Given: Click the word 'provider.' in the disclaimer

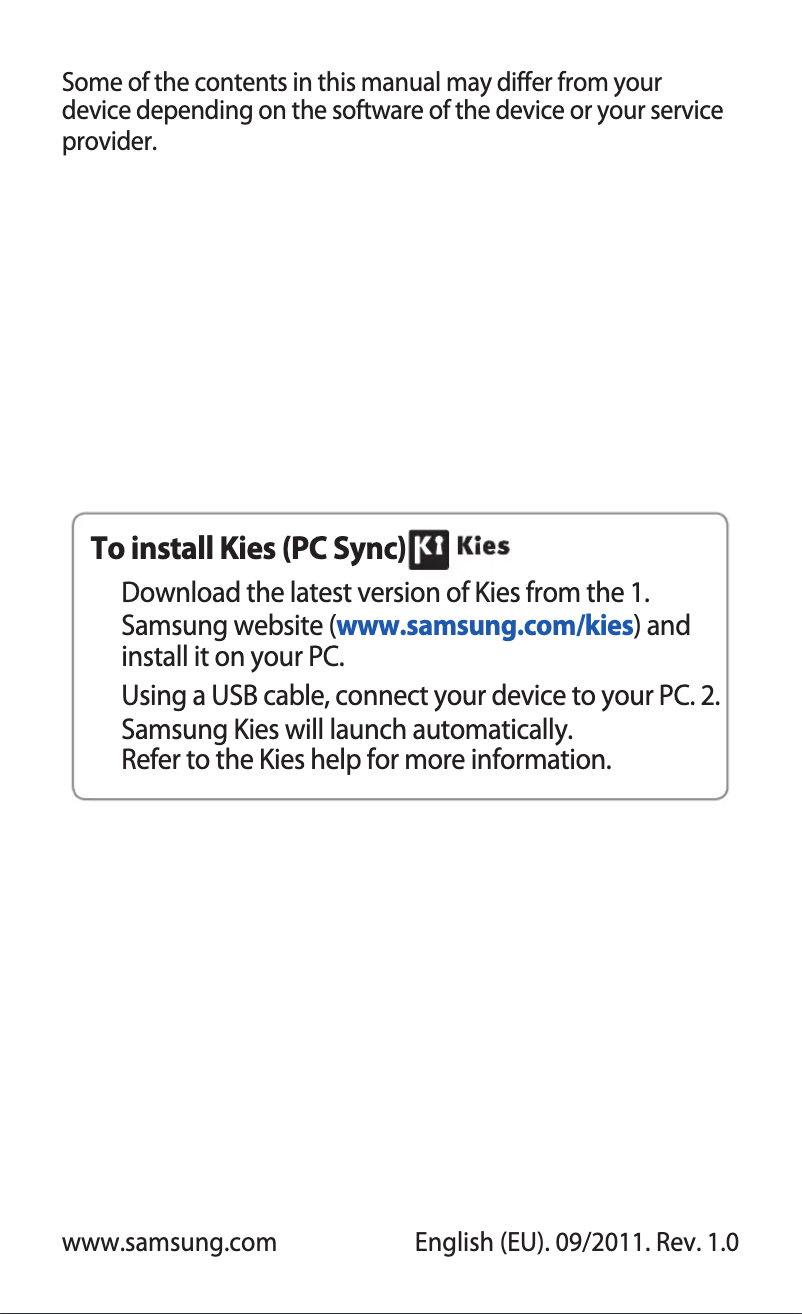Looking at the screenshot, I should 110,142.
